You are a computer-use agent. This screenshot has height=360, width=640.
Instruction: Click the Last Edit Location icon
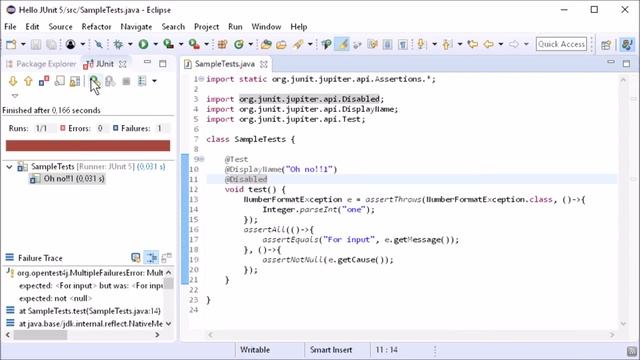coord(473,44)
